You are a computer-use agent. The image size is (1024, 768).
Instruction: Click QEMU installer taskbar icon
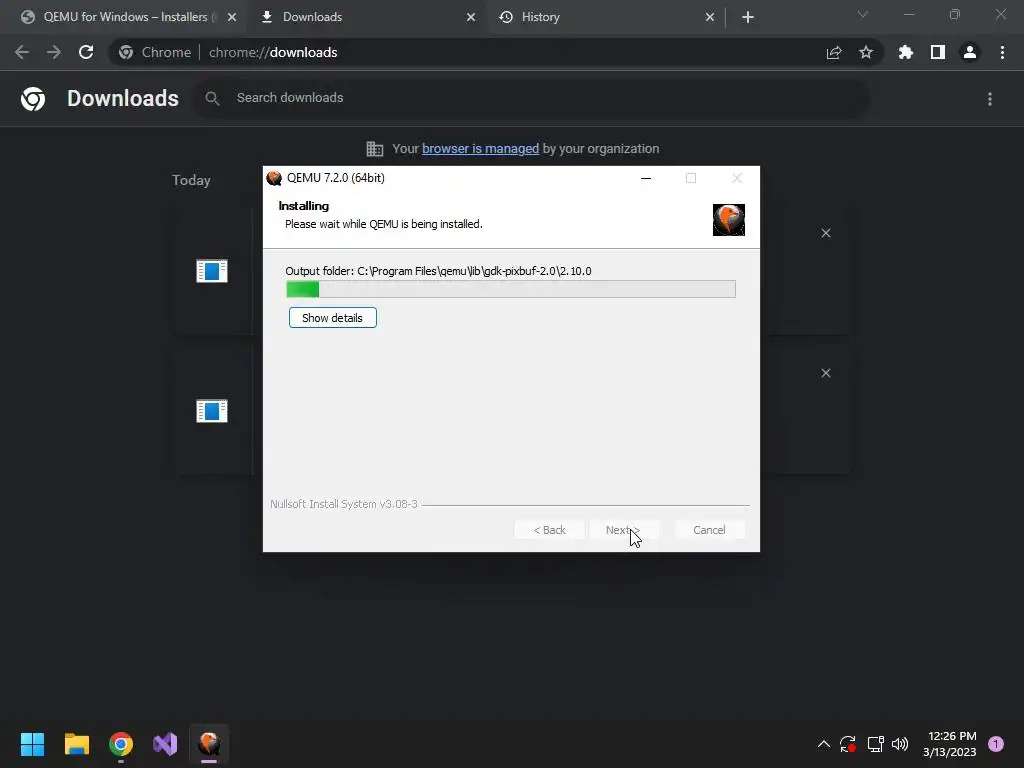pos(209,744)
